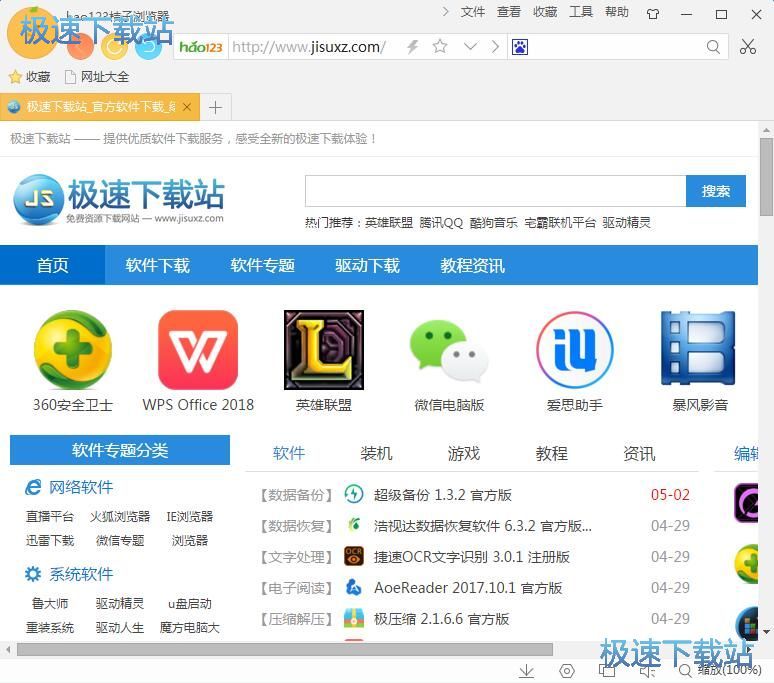The height and width of the screenshot is (683, 774).
Task: Open the 宅霸联机平台 link
Action: pyautogui.click(x=560, y=223)
